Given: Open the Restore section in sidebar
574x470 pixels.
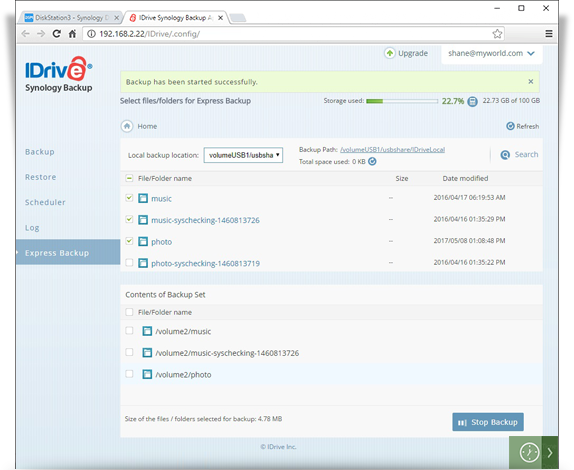Looking at the screenshot, I should pyautogui.click(x=41, y=177).
